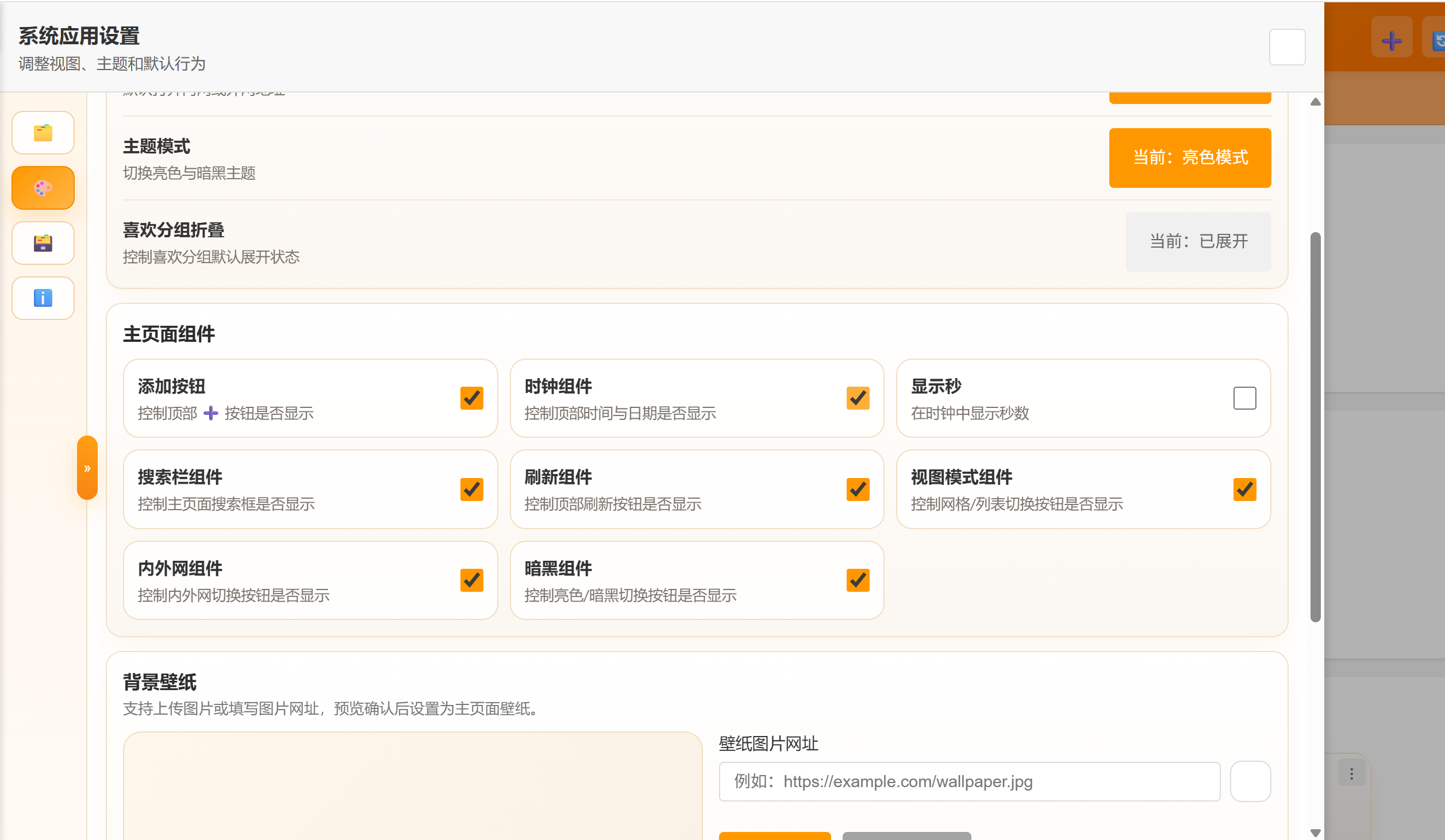The width and height of the screenshot is (1445, 840).
Task: Click the 控制顶部刷新按钮是否显示 description
Action: coord(613,504)
